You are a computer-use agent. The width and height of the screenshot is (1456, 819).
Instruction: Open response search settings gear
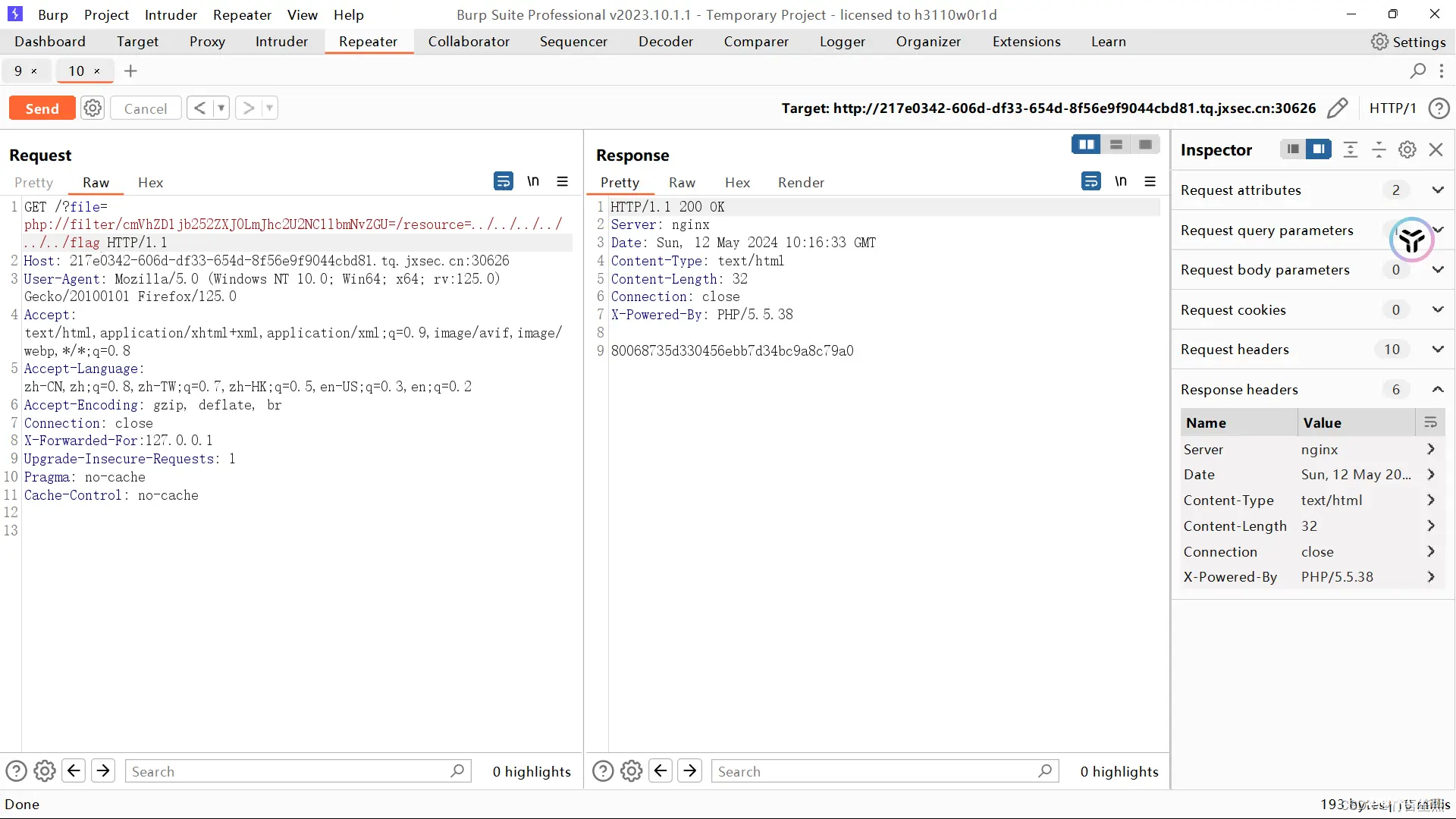(x=631, y=771)
